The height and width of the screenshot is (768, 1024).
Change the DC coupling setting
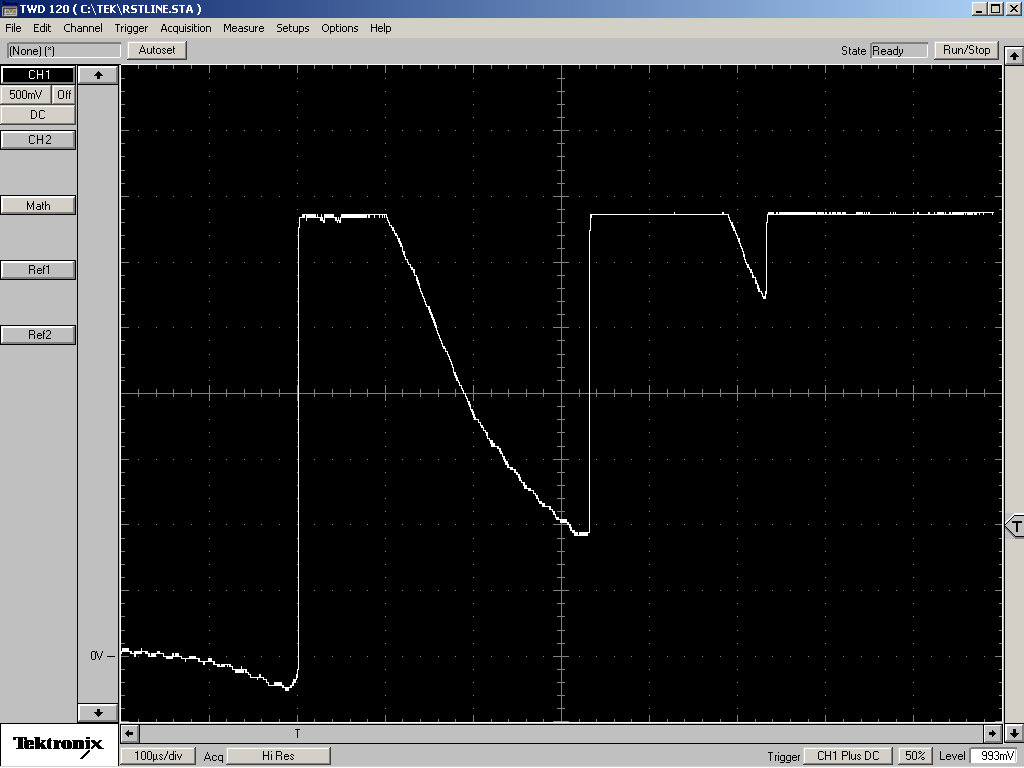coord(38,115)
